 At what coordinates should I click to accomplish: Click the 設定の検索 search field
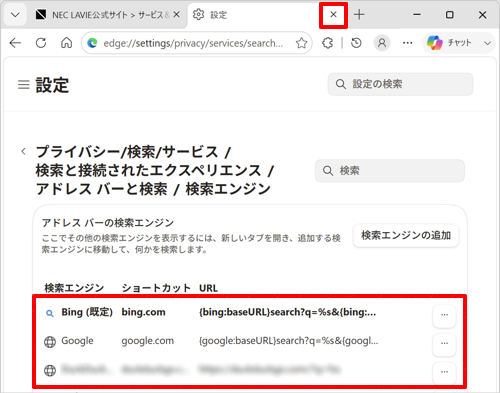pyautogui.click(x=401, y=84)
